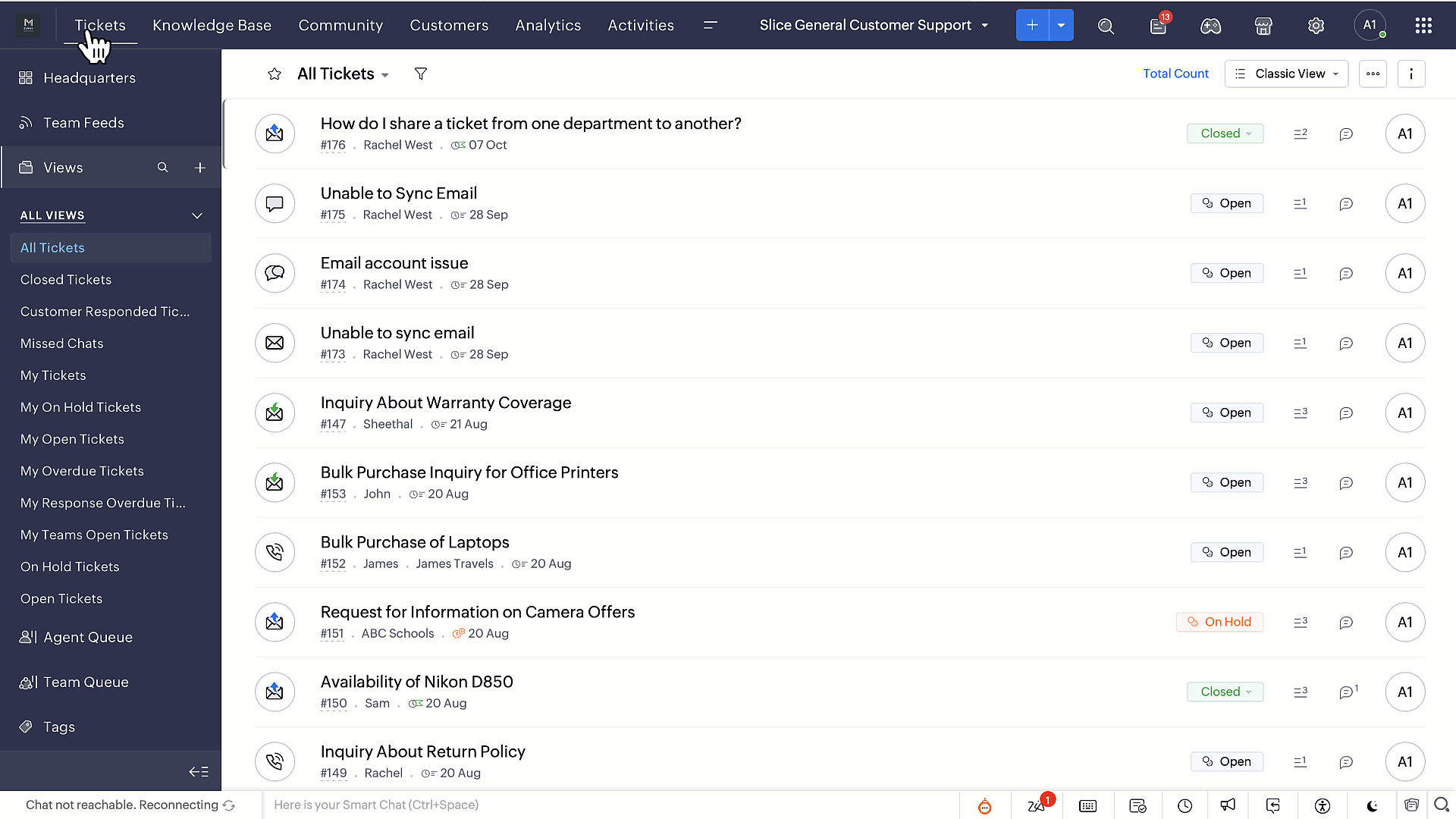Click the Total Count link

pyautogui.click(x=1175, y=74)
